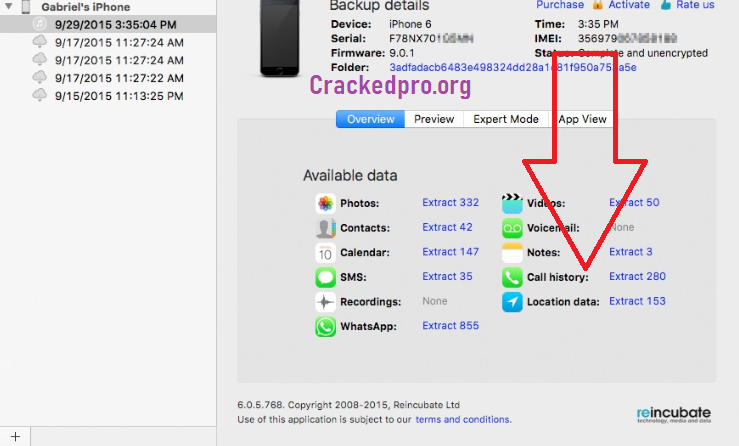Switch to the Preview tab
This screenshot has height=446, width=739.
[434, 119]
